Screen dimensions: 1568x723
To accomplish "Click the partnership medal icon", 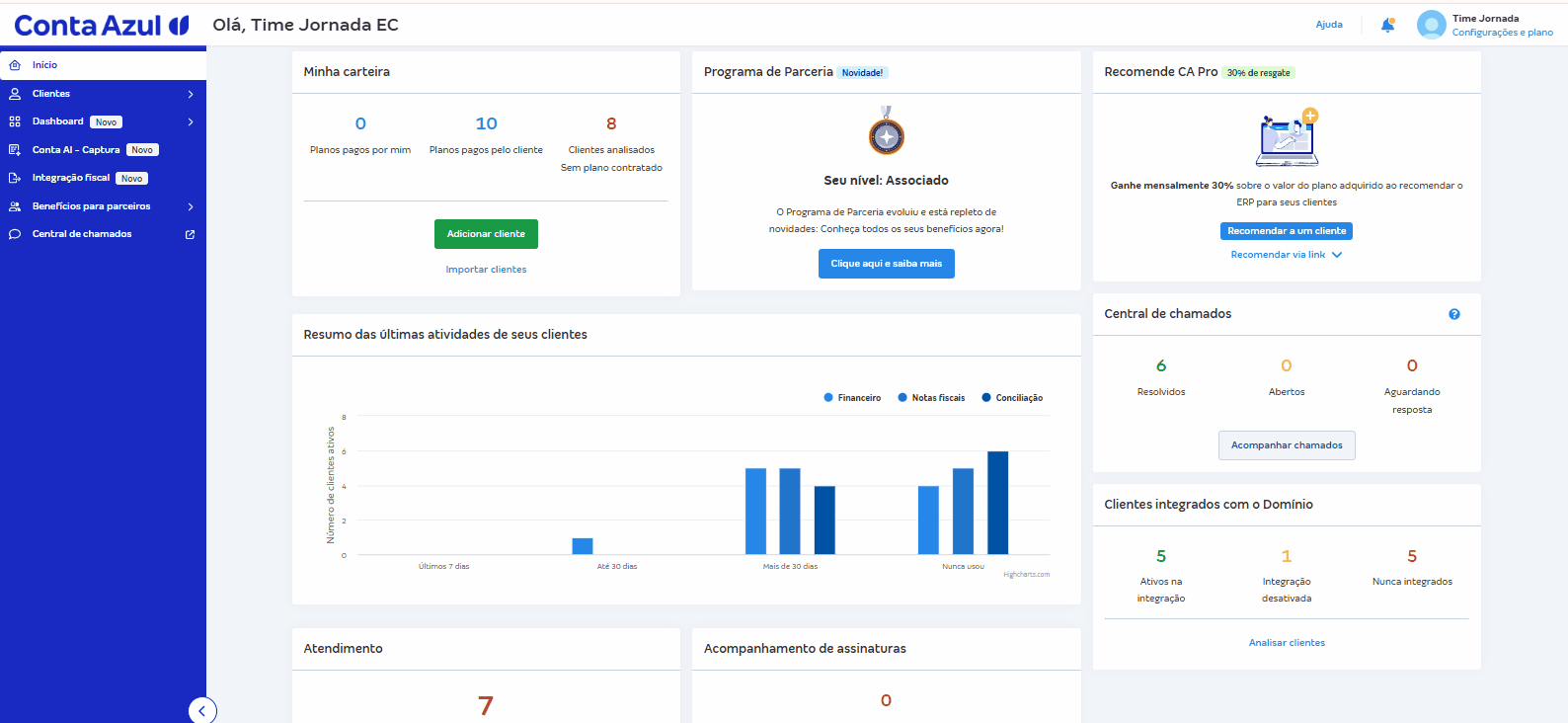I will [x=887, y=130].
